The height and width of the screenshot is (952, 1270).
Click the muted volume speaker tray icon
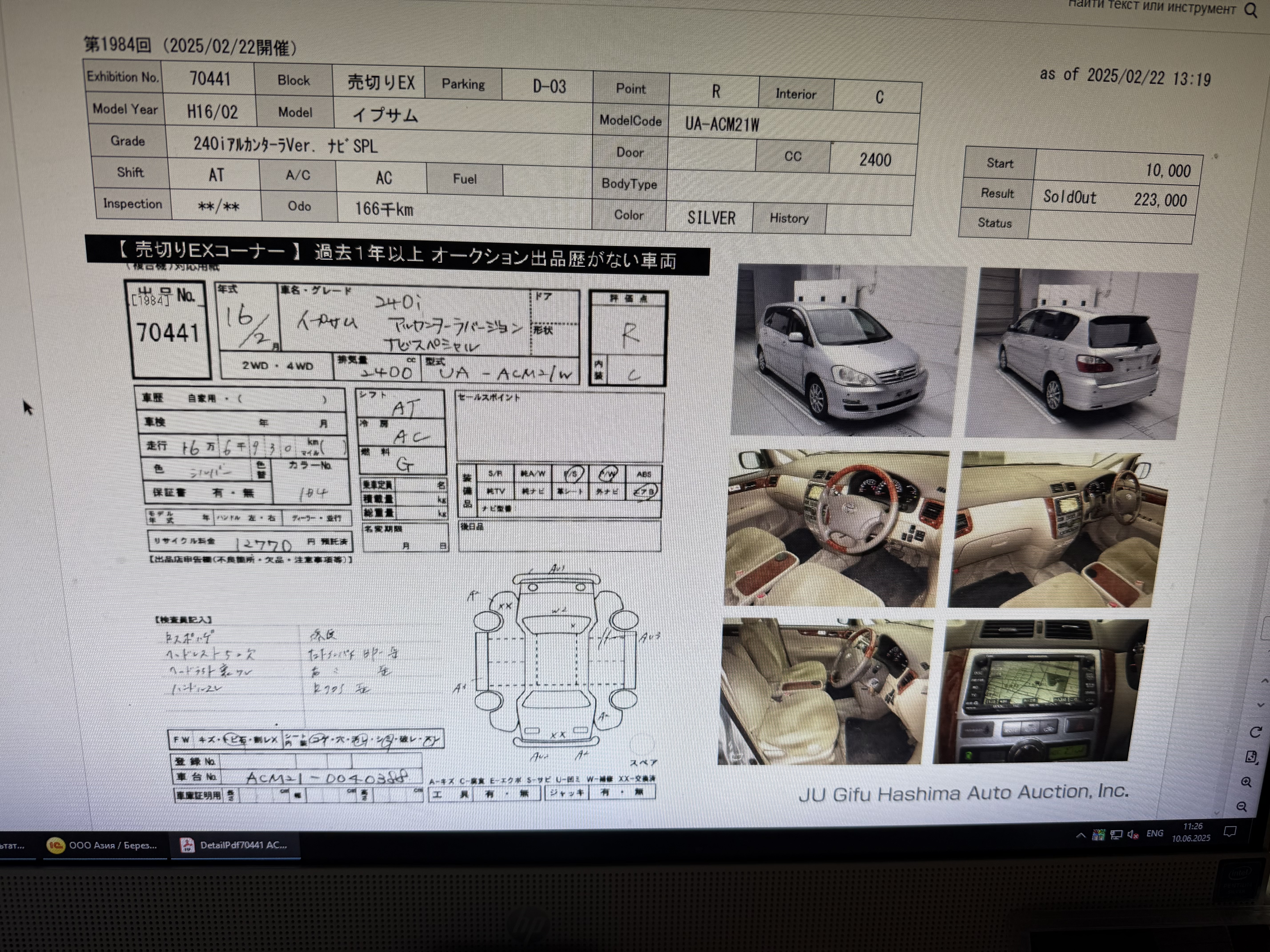tap(1133, 834)
